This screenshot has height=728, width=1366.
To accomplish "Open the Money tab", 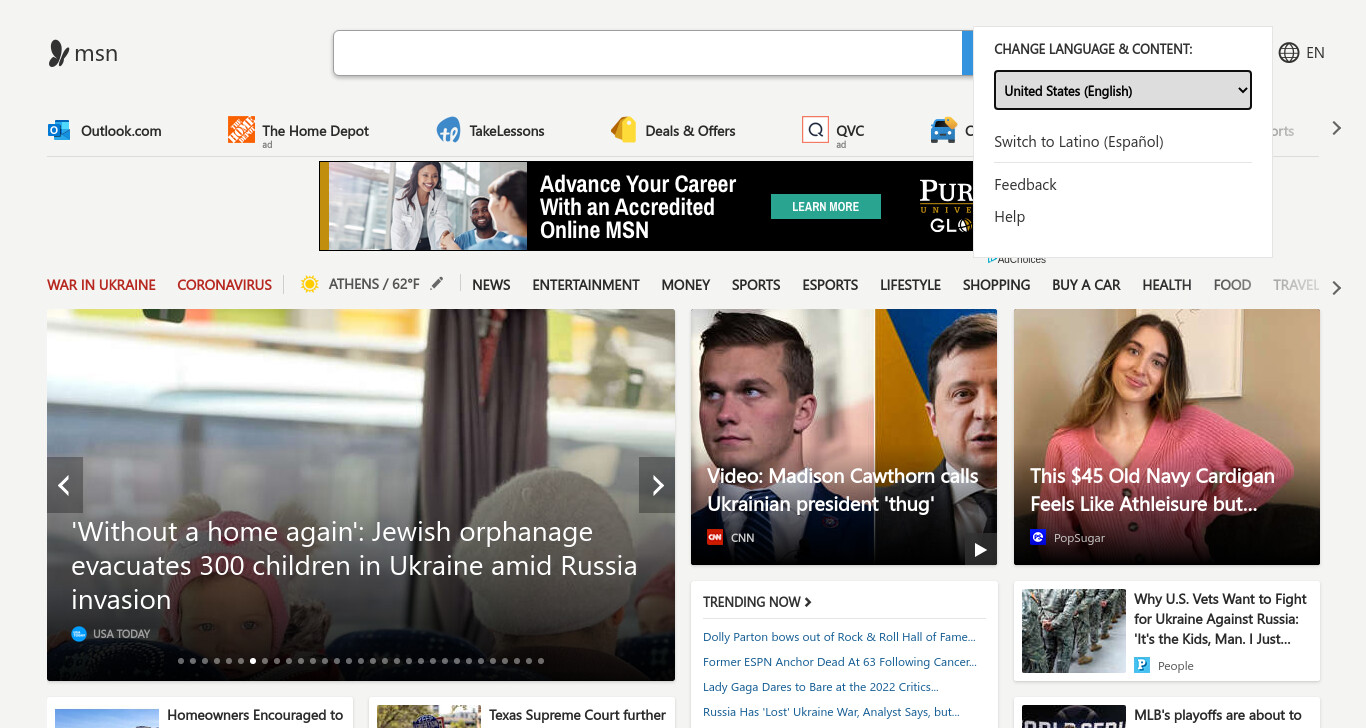I will point(686,285).
